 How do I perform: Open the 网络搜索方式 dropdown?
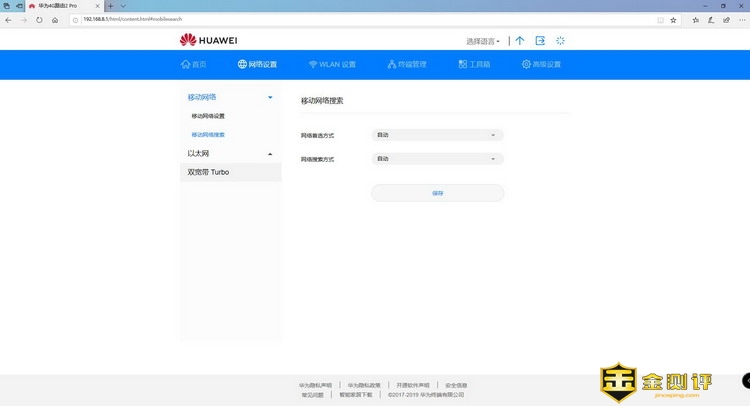[437, 158]
